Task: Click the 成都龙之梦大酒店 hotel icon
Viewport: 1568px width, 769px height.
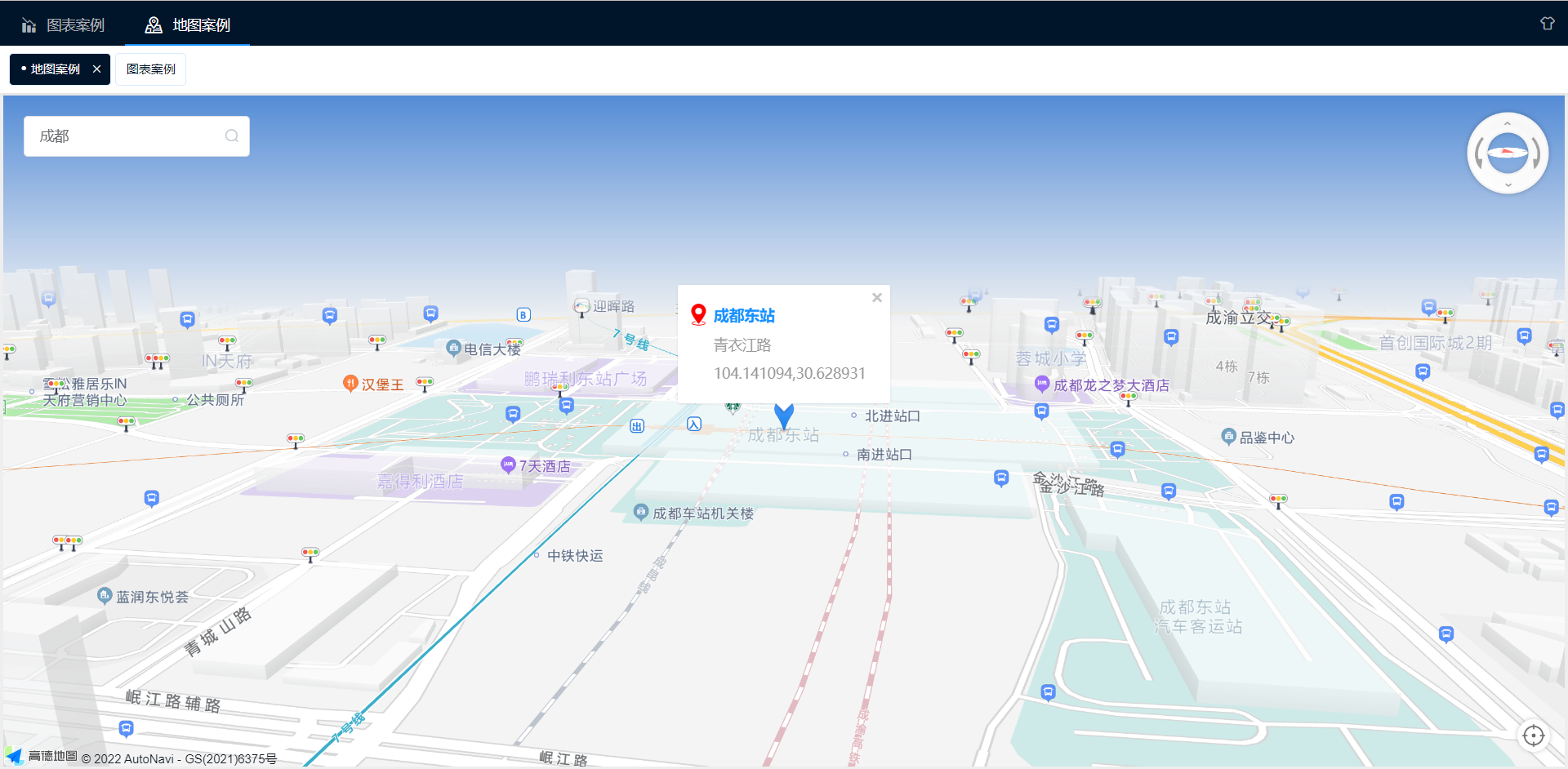Action: tap(1042, 384)
